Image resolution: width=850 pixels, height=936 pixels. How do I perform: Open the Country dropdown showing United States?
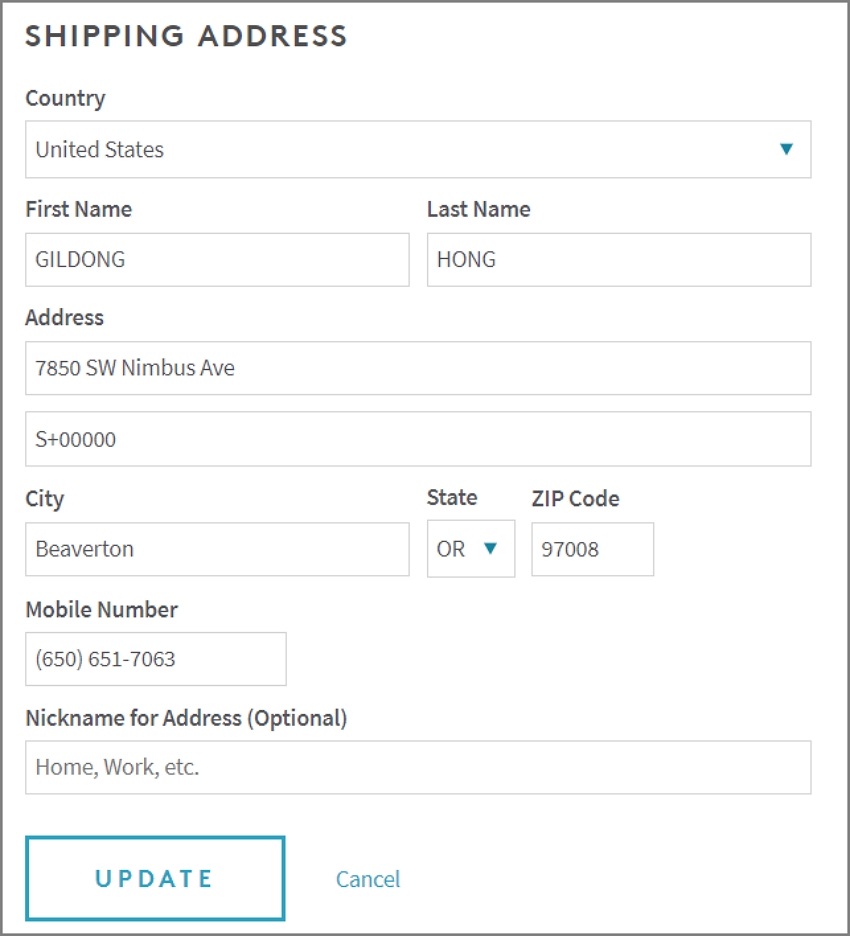pos(418,149)
